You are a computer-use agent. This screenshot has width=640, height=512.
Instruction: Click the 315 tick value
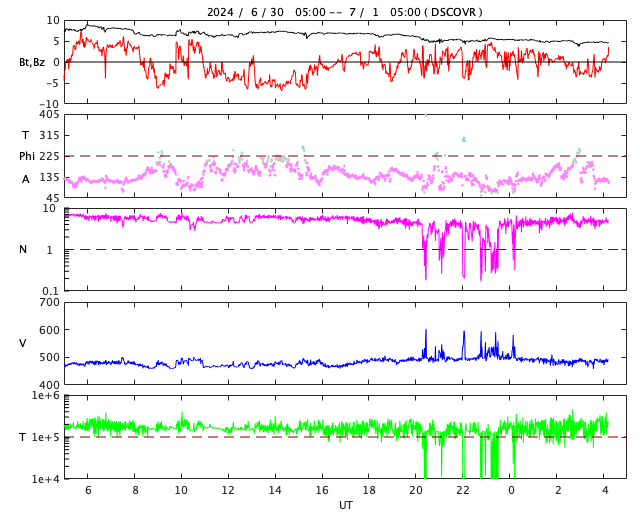point(49,135)
